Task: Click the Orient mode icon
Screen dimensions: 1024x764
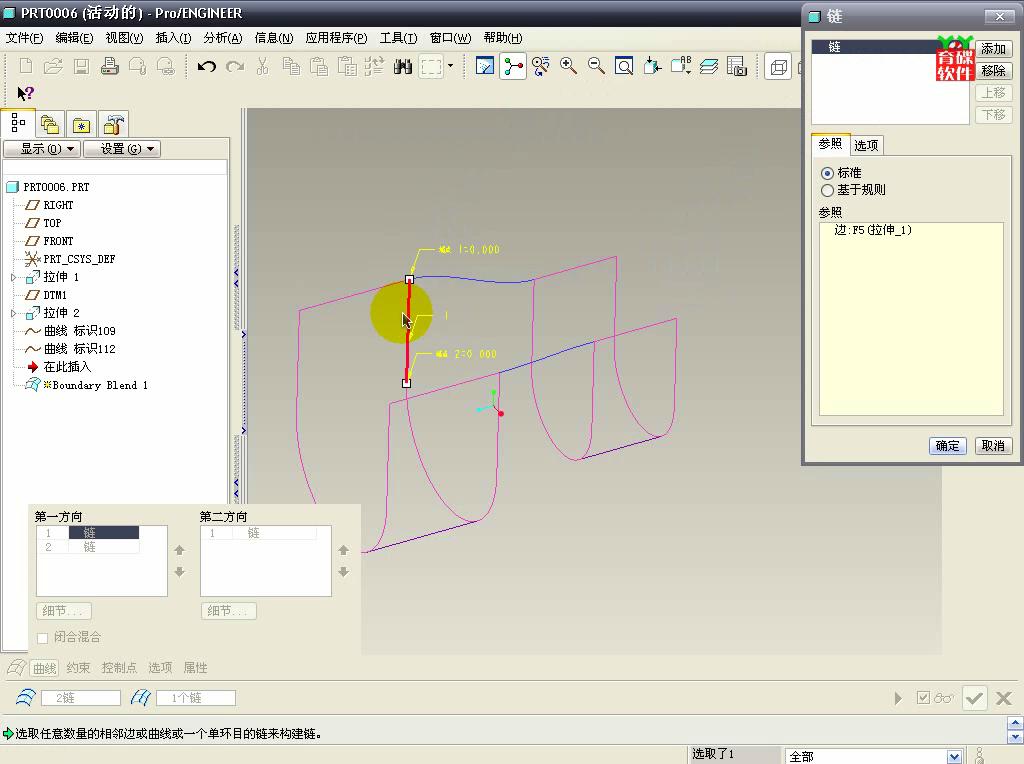Action: [x=541, y=66]
